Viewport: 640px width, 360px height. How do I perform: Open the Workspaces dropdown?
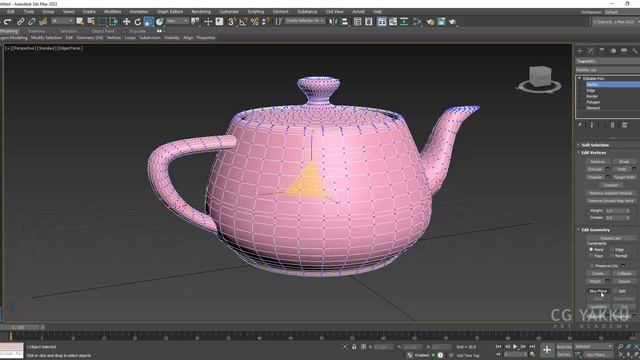(622, 12)
